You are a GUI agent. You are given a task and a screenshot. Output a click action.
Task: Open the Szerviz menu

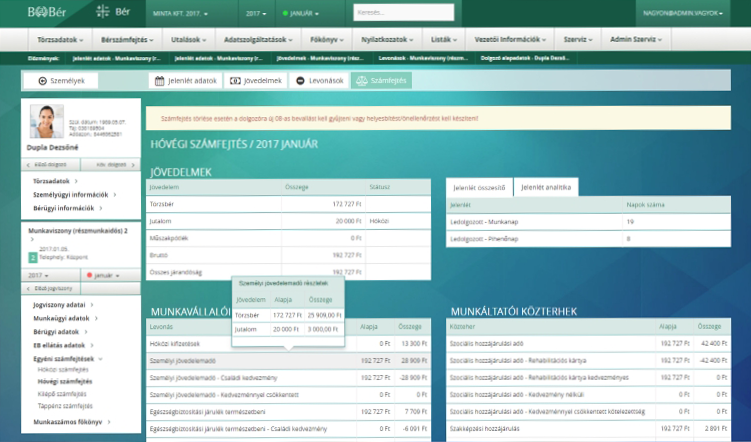tap(578, 40)
